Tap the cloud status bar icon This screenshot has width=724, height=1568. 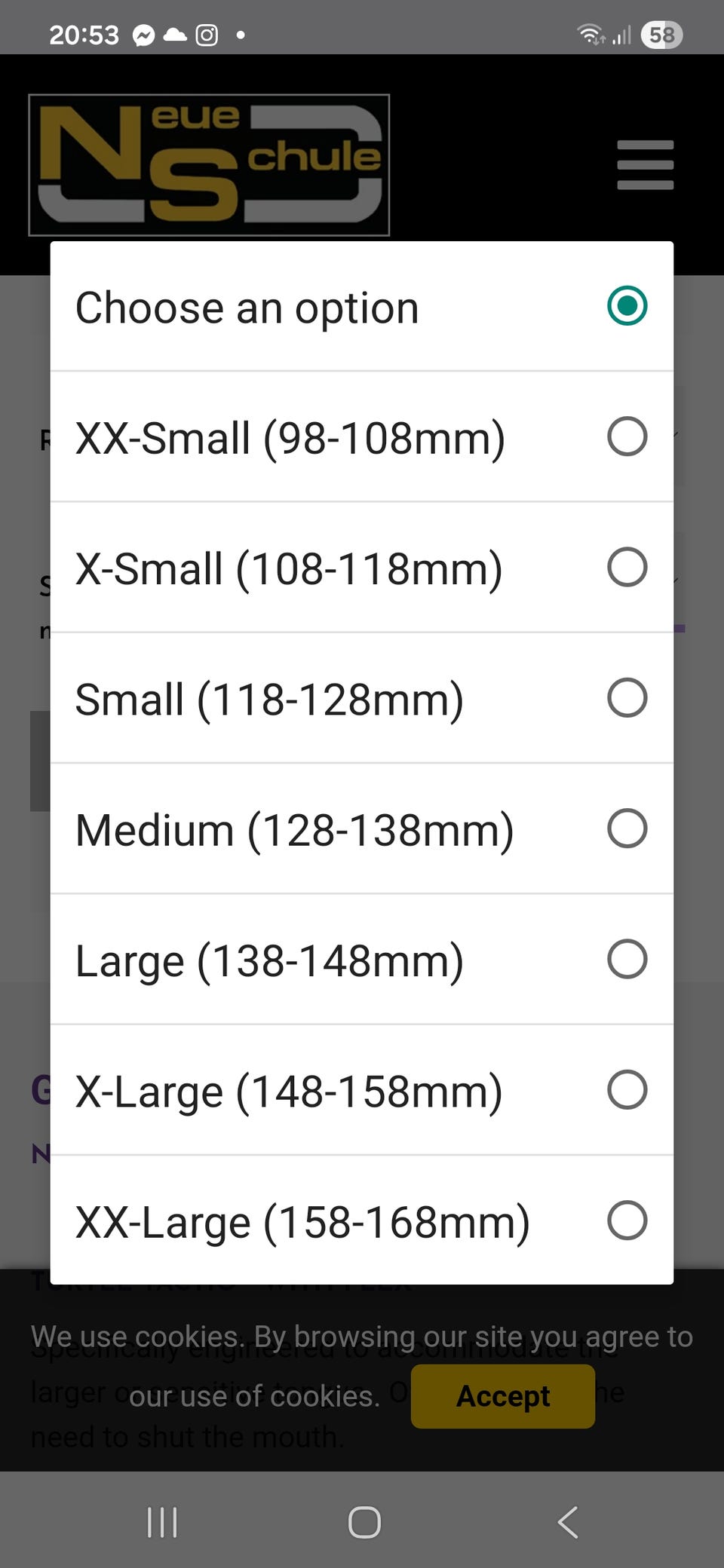(175, 35)
